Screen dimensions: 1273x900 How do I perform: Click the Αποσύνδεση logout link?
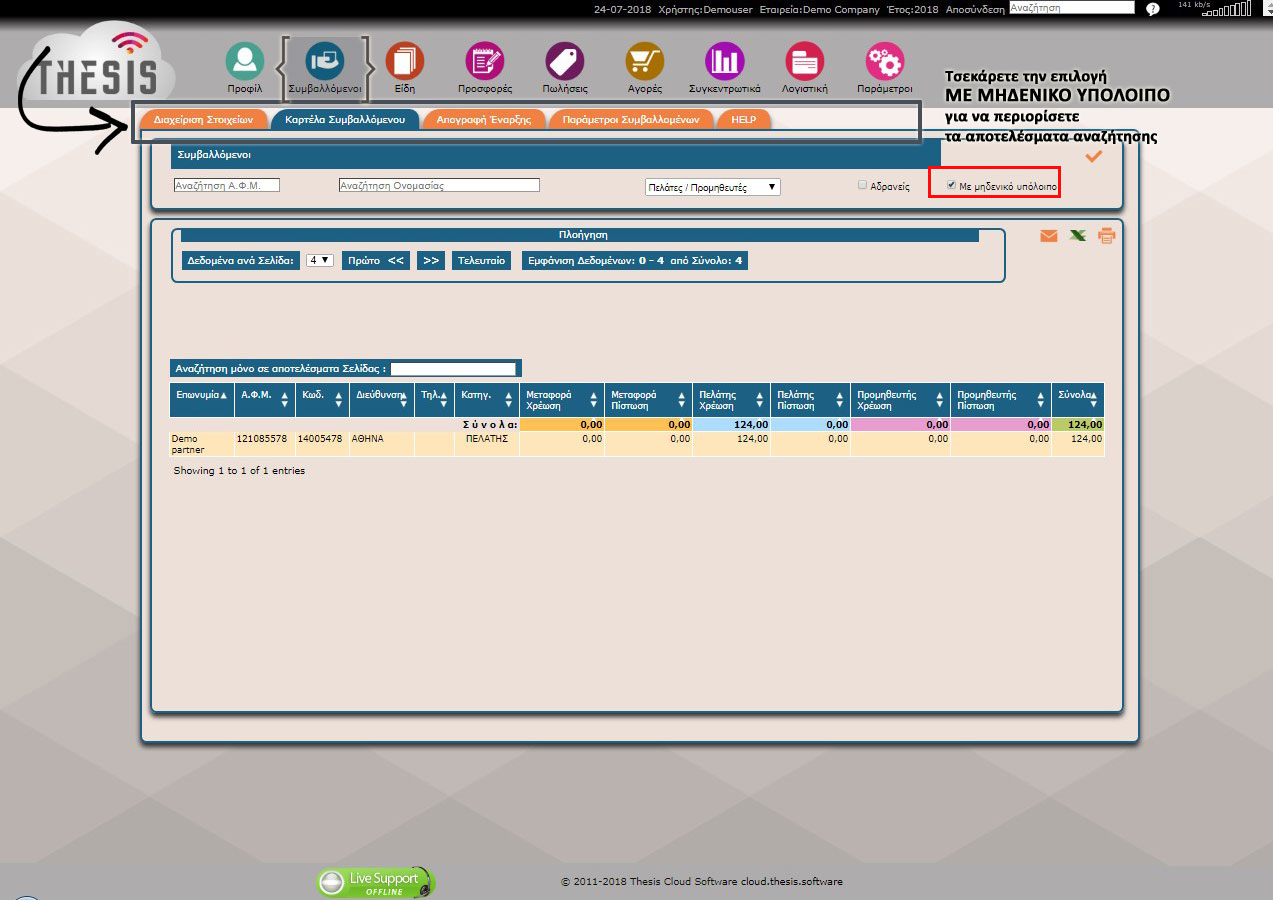tap(974, 8)
